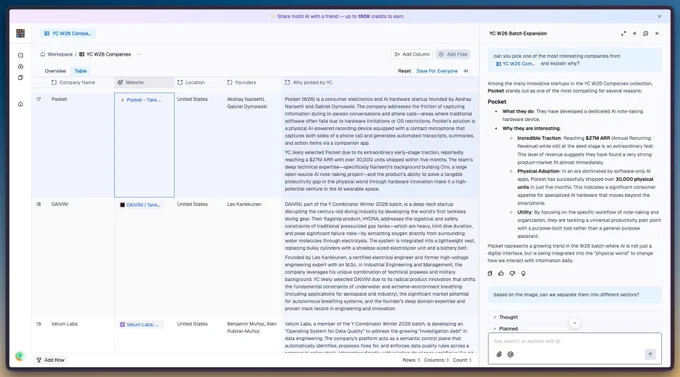Open the chat history clock icon
This screenshot has height=377, width=680.
point(645,33)
